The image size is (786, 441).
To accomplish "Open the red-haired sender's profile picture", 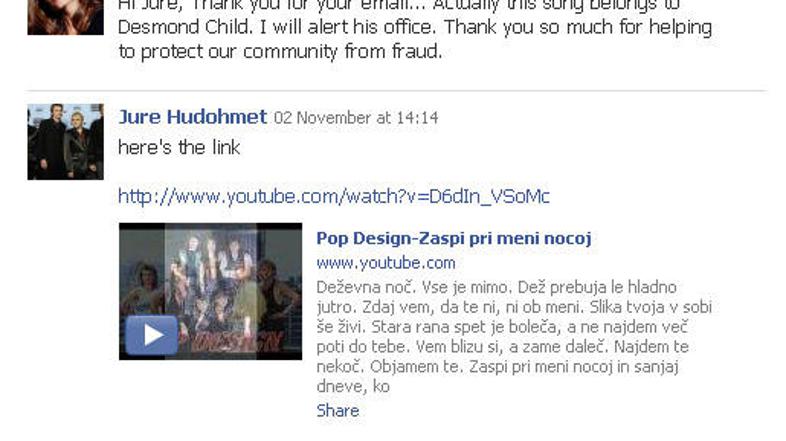I will pos(66,17).
